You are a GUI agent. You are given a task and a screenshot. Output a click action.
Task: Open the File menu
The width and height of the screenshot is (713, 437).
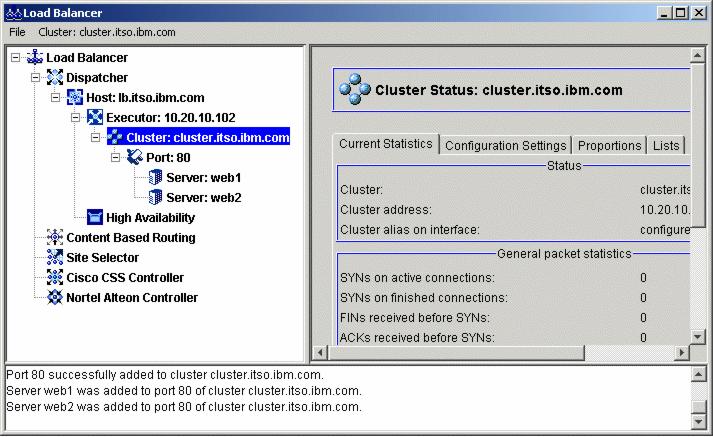tap(17, 32)
